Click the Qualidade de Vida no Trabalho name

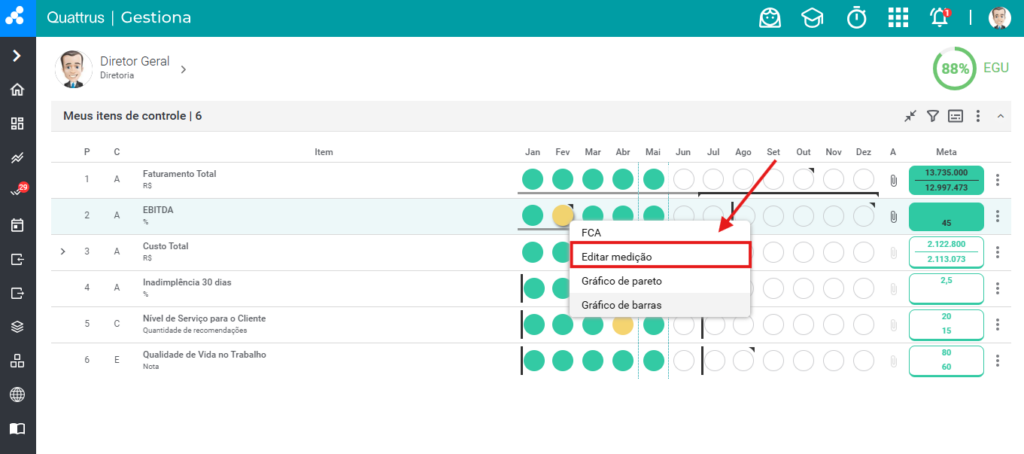point(204,355)
